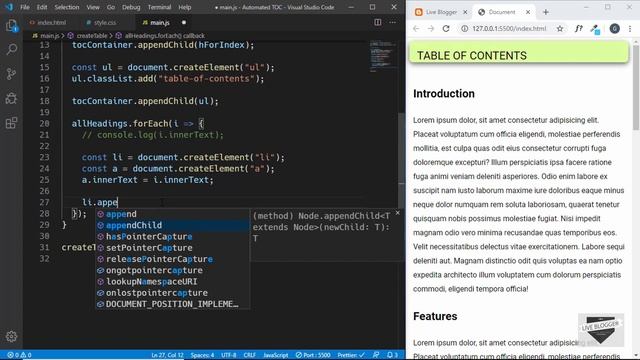Click the browser page vertical scrollbar

coord(636,88)
